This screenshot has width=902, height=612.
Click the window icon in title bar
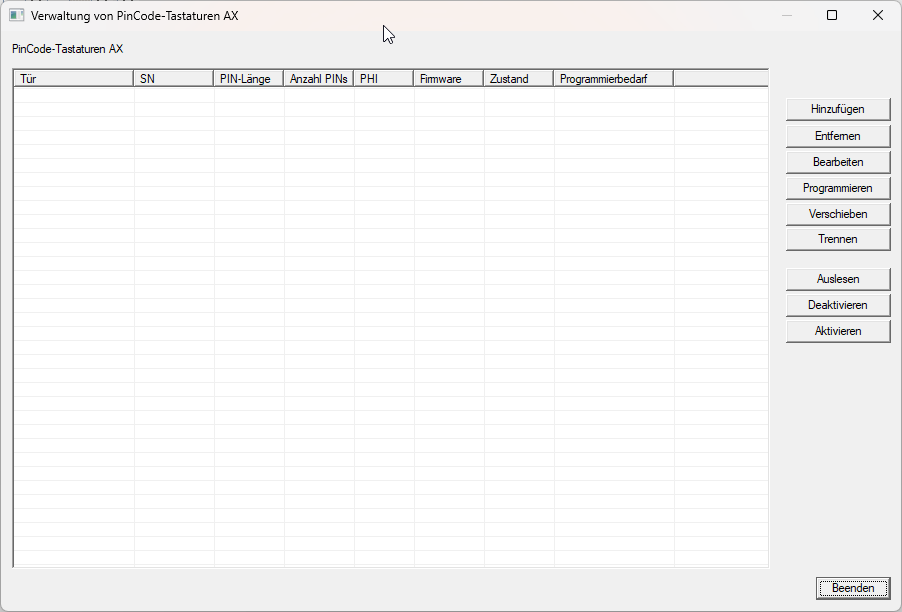pyautogui.click(x=17, y=16)
